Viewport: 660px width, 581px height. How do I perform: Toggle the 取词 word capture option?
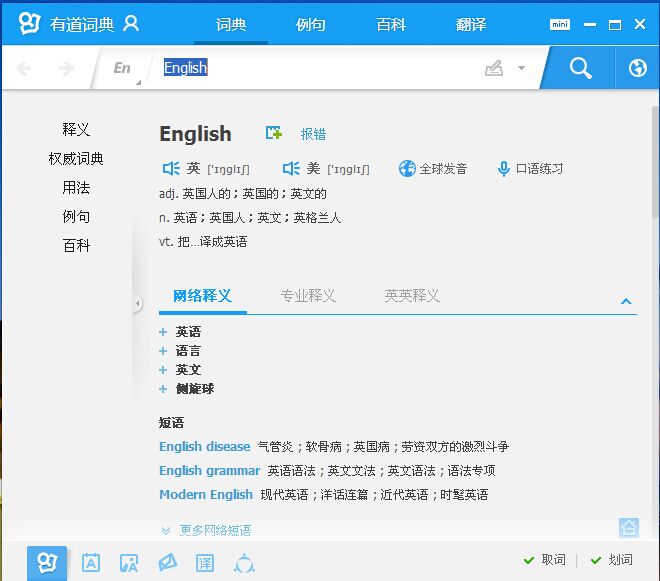coord(544,560)
